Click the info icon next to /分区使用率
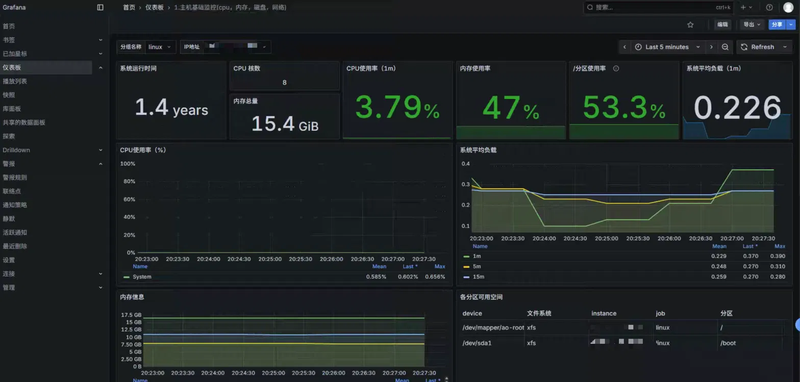Image resolution: width=800 pixels, height=382 pixels. click(x=616, y=68)
